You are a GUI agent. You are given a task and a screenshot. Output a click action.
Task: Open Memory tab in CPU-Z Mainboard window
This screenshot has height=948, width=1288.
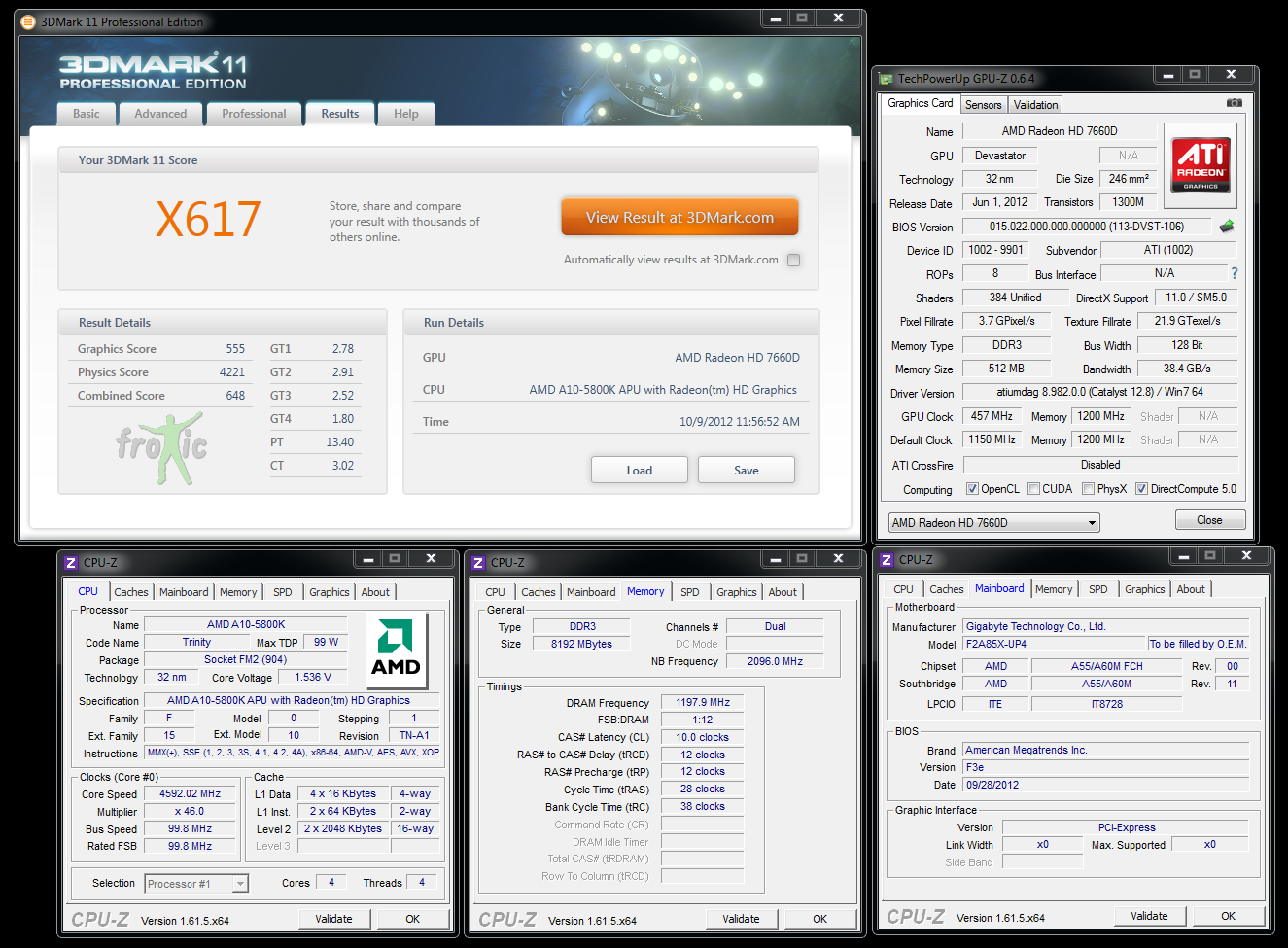pyautogui.click(x=1054, y=589)
